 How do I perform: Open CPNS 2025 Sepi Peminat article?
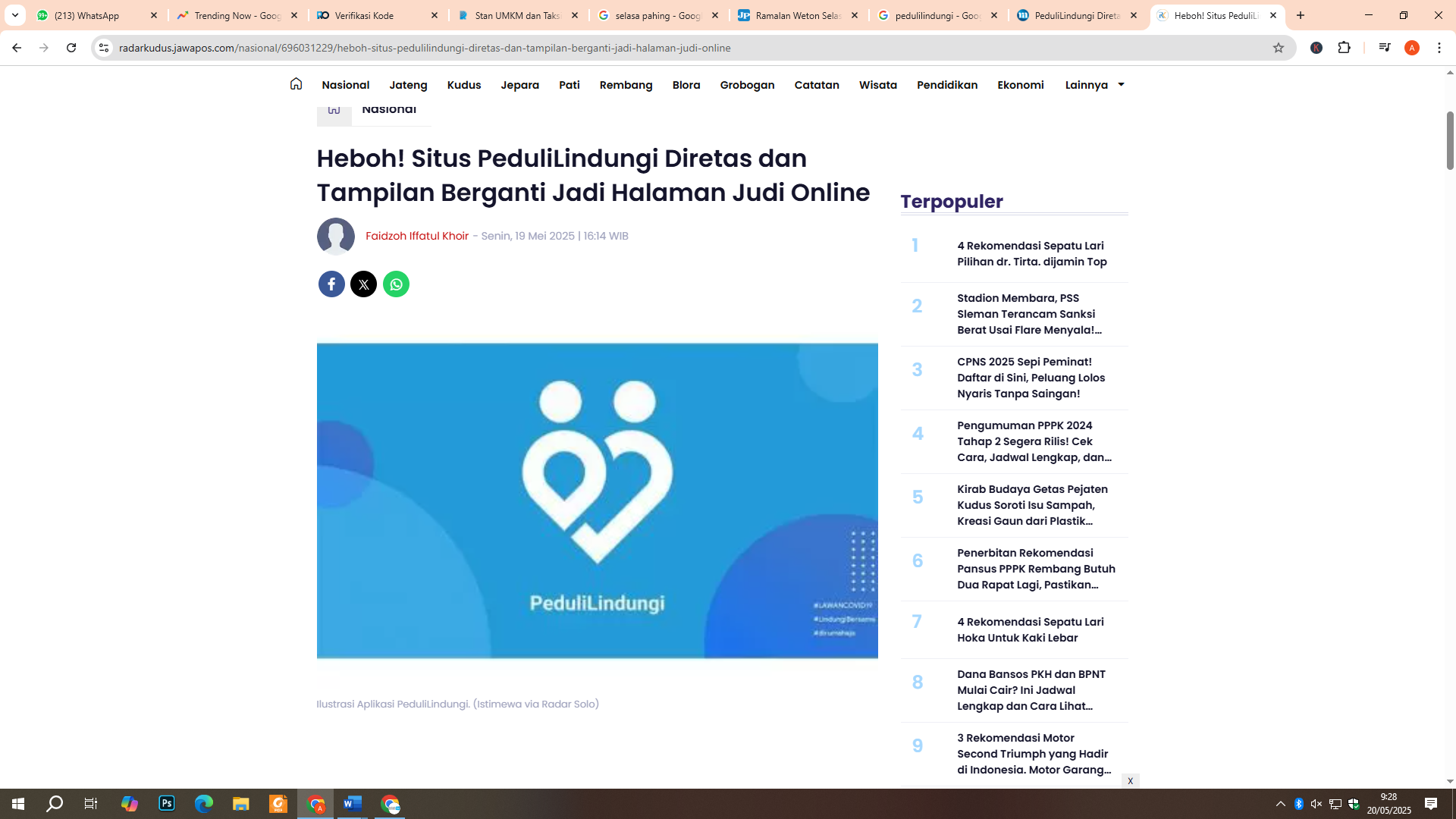pyautogui.click(x=1031, y=378)
